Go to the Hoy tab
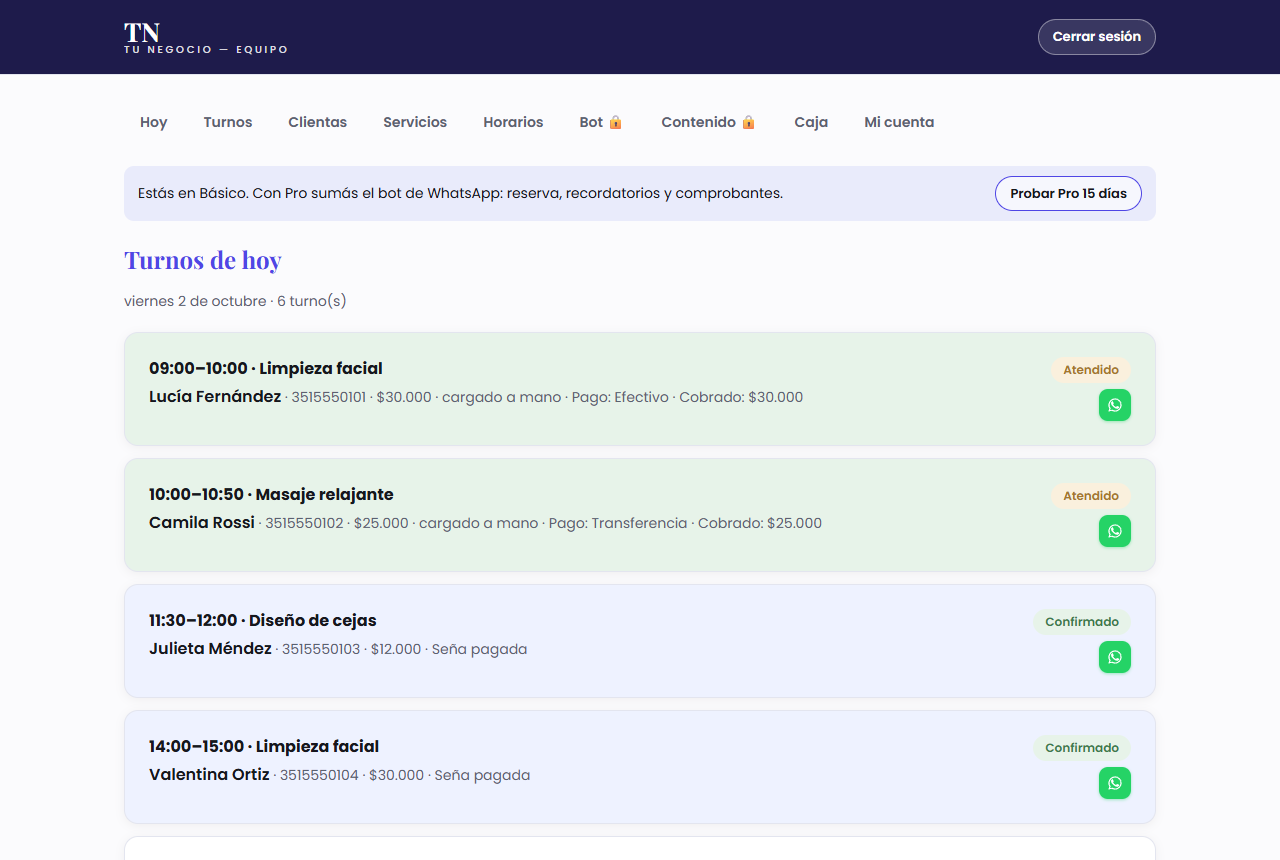 (x=154, y=122)
